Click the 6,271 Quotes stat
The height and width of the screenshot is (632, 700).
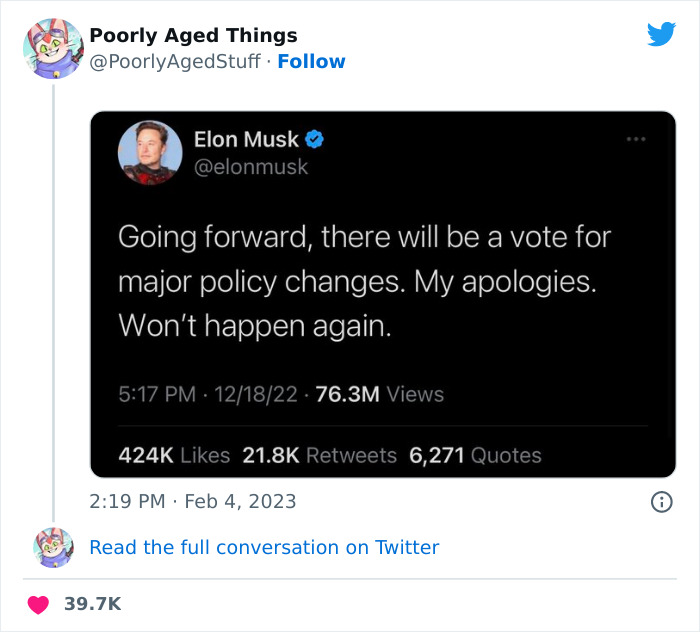click(x=475, y=455)
